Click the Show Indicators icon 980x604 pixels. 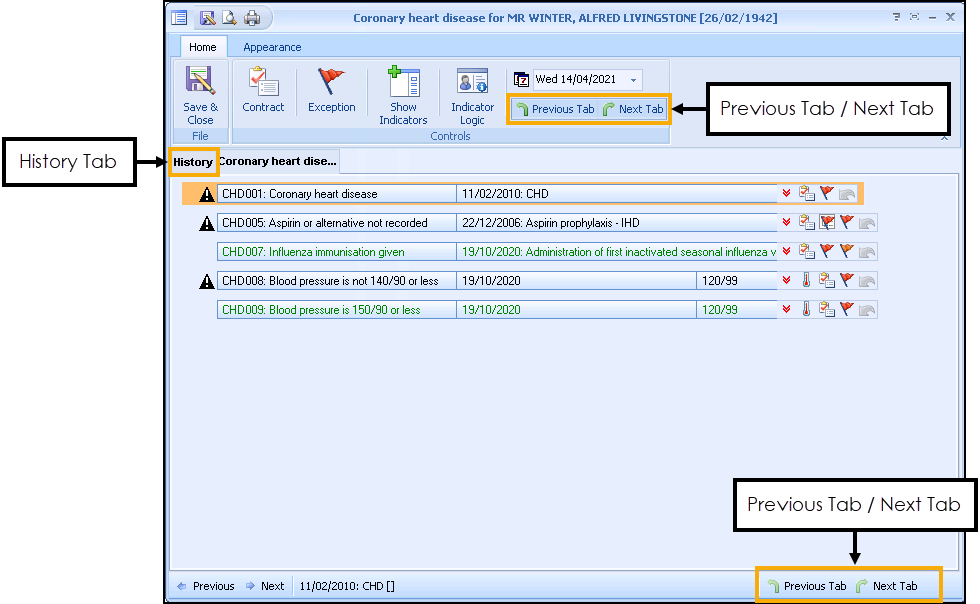pos(403,91)
